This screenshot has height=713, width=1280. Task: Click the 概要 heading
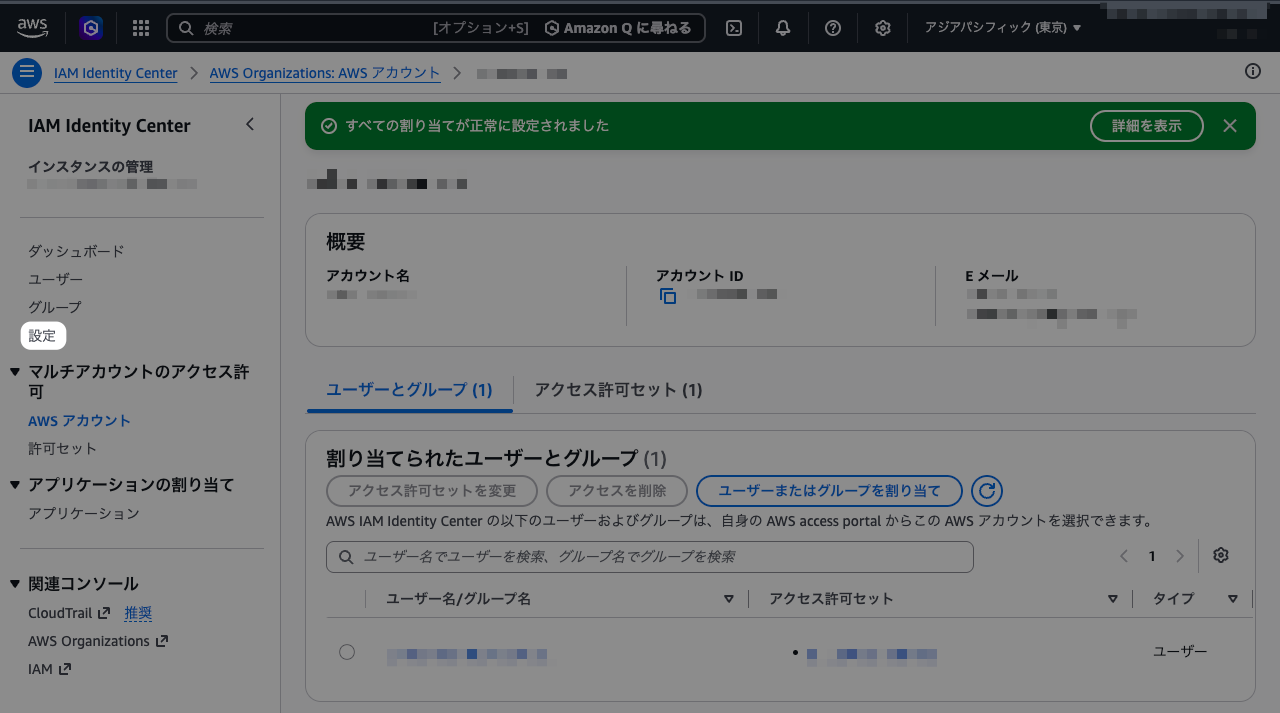(346, 242)
